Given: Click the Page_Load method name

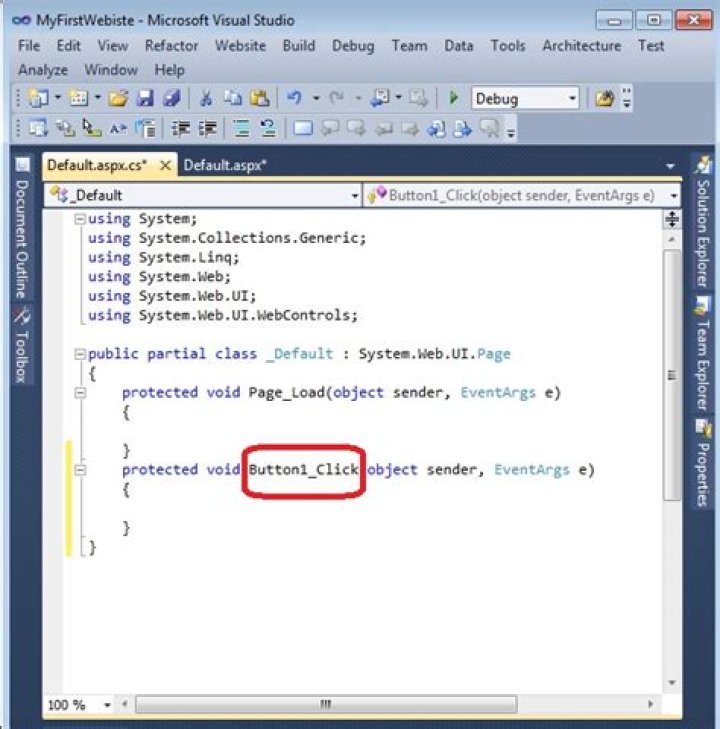Looking at the screenshot, I should tap(286, 393).
